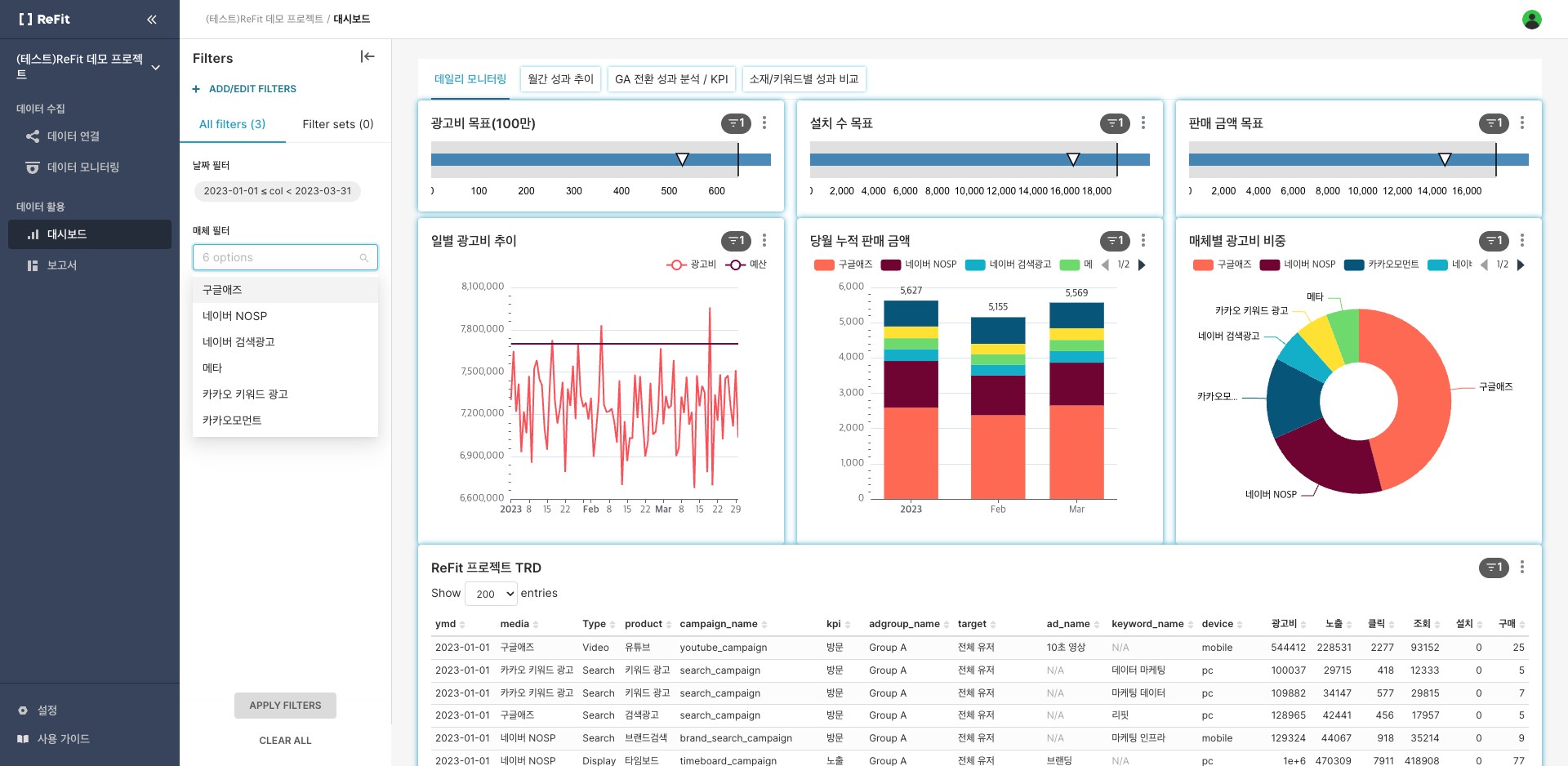Switch to 월간 성과 추이 tab
The image size is (1568, 766).
click(560, 79)
